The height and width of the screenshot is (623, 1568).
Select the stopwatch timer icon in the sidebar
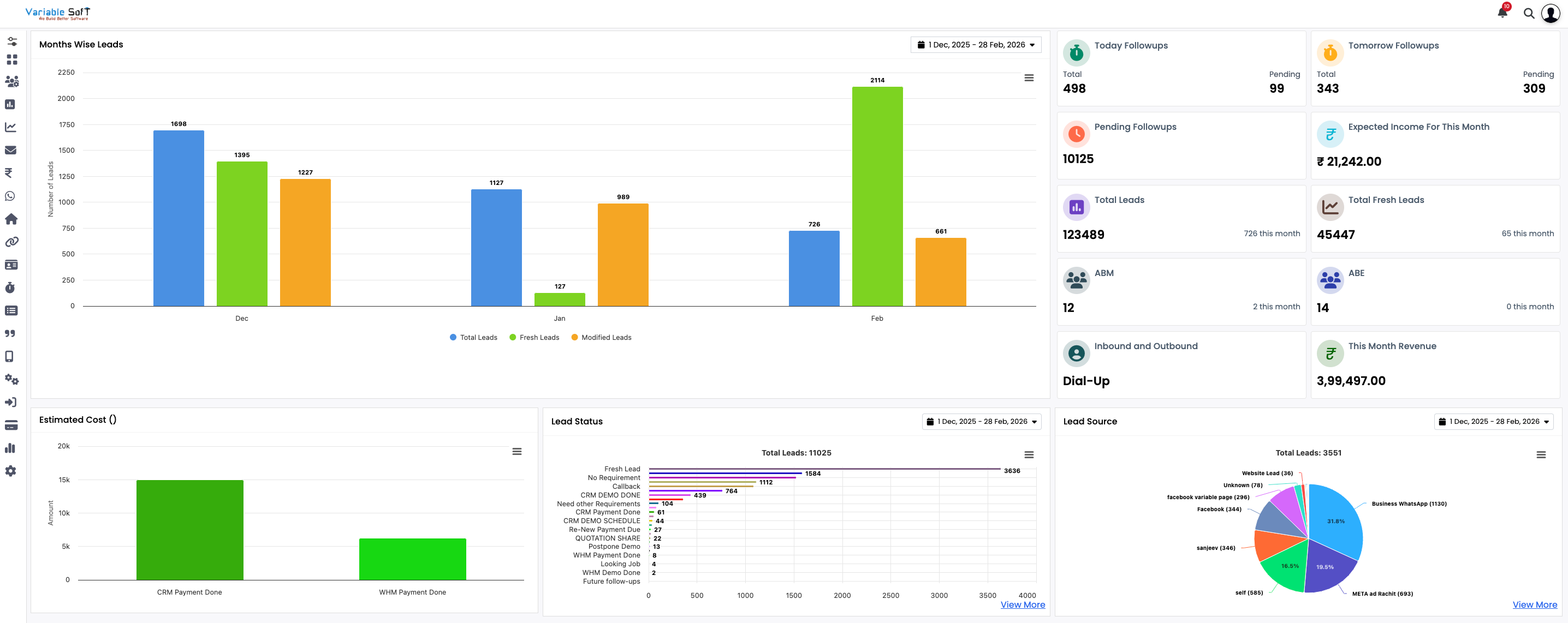[x=10, y=287]
